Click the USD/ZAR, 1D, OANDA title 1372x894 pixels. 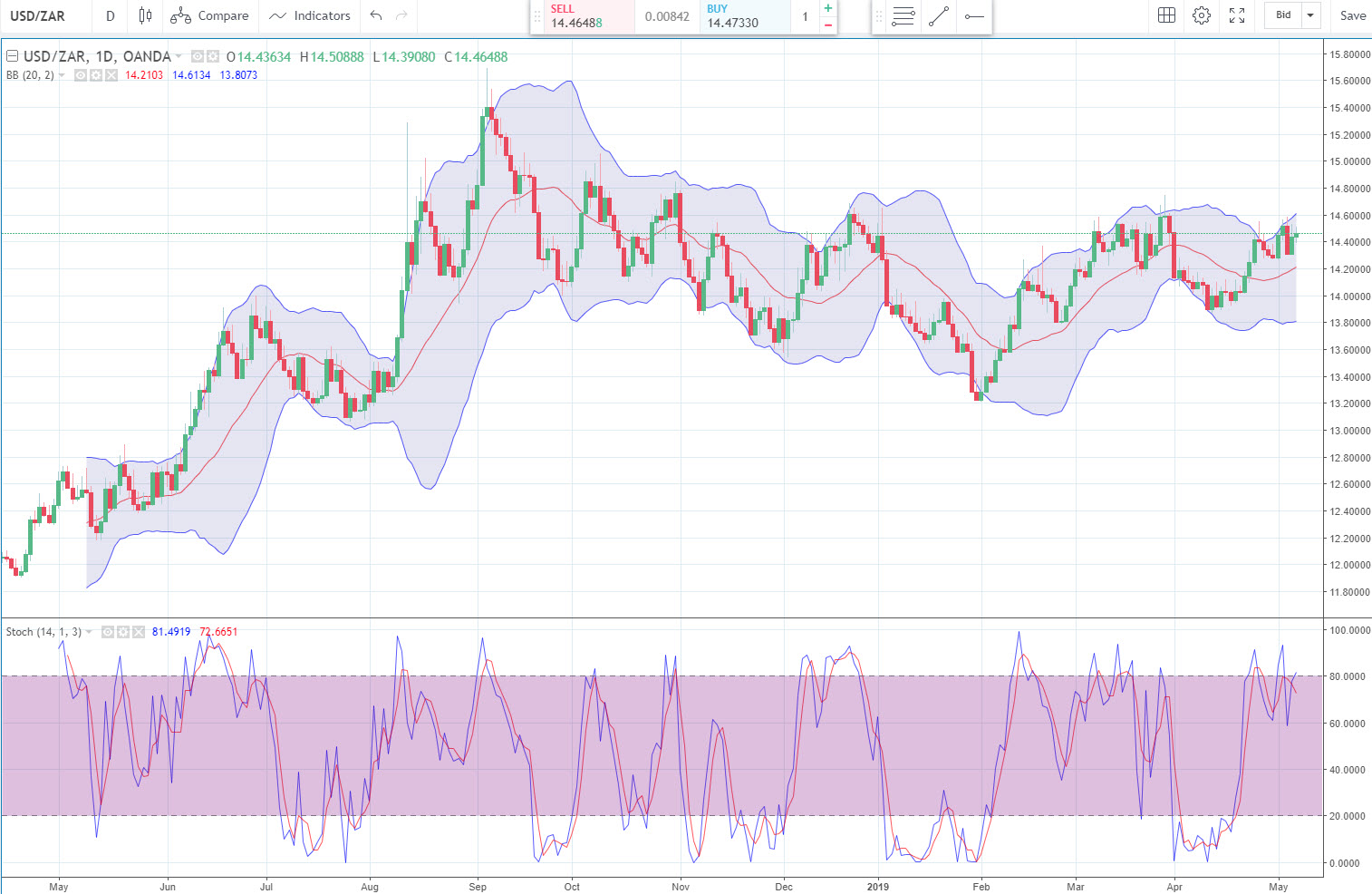click(97, 56)
